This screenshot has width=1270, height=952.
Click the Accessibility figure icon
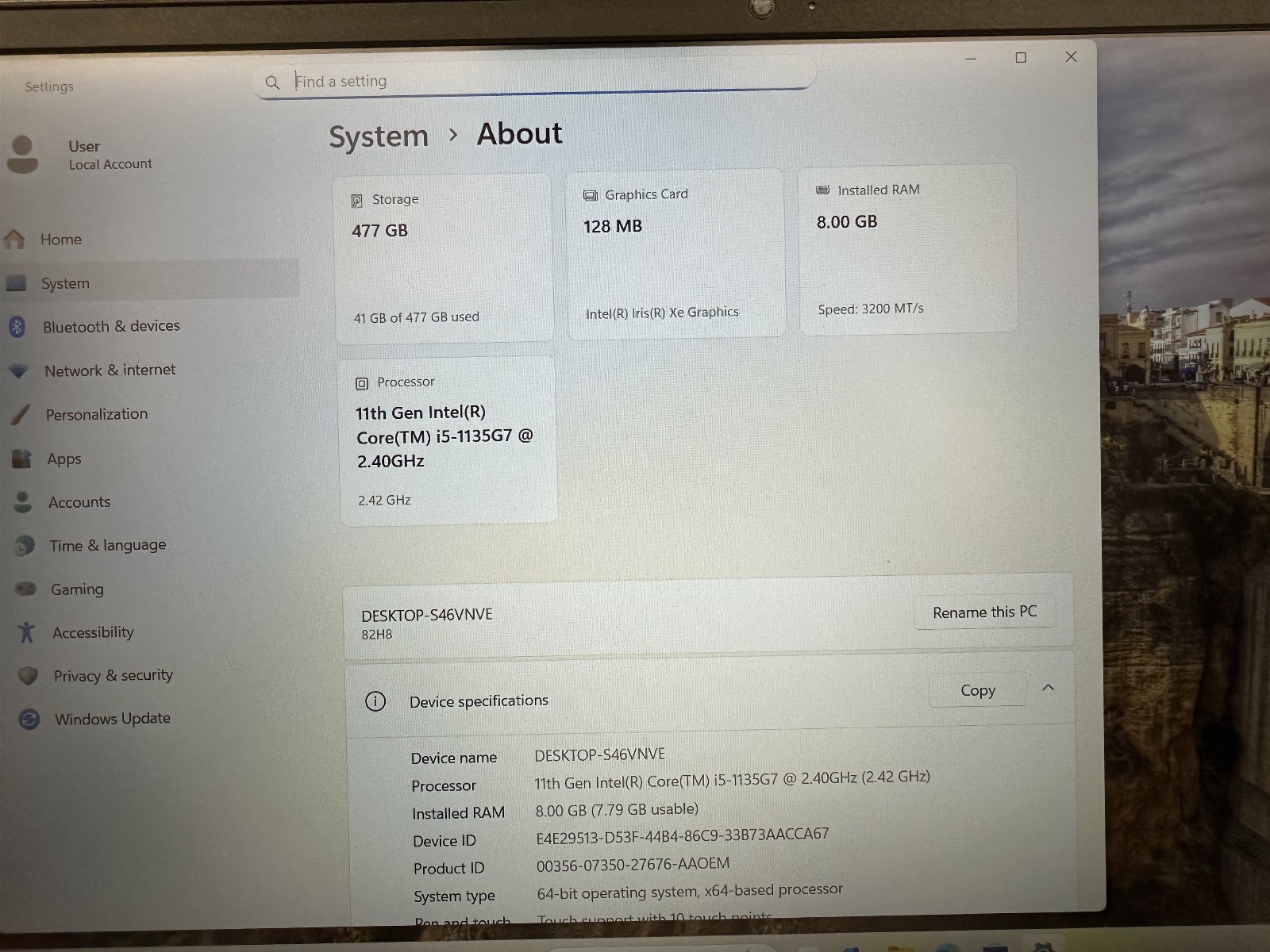[x=27, y=632]
